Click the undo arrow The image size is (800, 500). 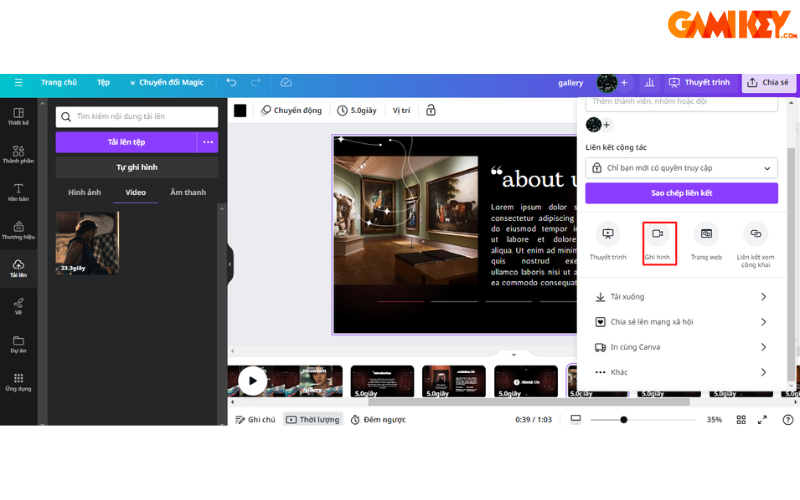click(231, 82)
